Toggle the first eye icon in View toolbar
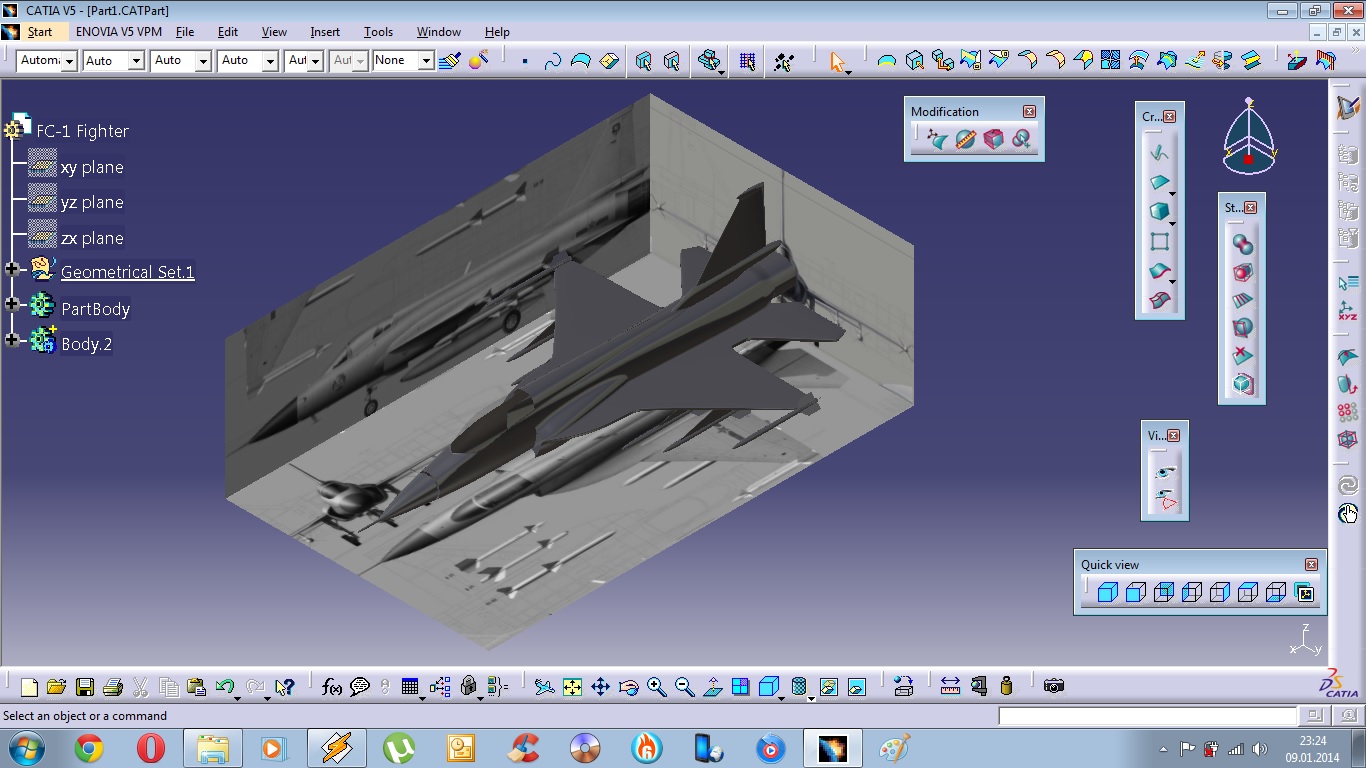Viewport: 1366px width, 768px height. tap(1164, 471)
